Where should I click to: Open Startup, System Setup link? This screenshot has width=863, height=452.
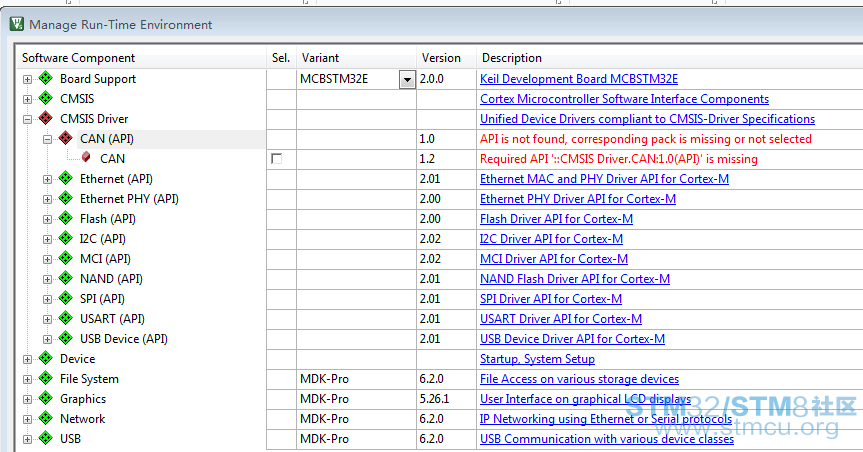537,359
